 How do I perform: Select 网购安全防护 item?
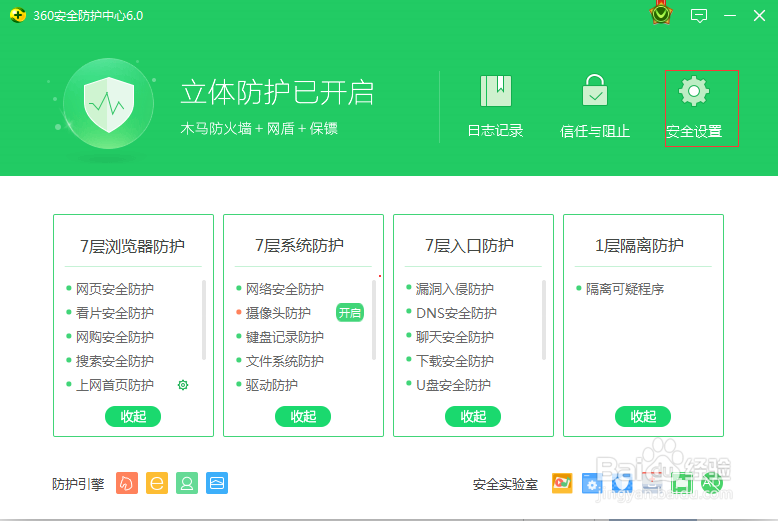click(x=115, y=337)
